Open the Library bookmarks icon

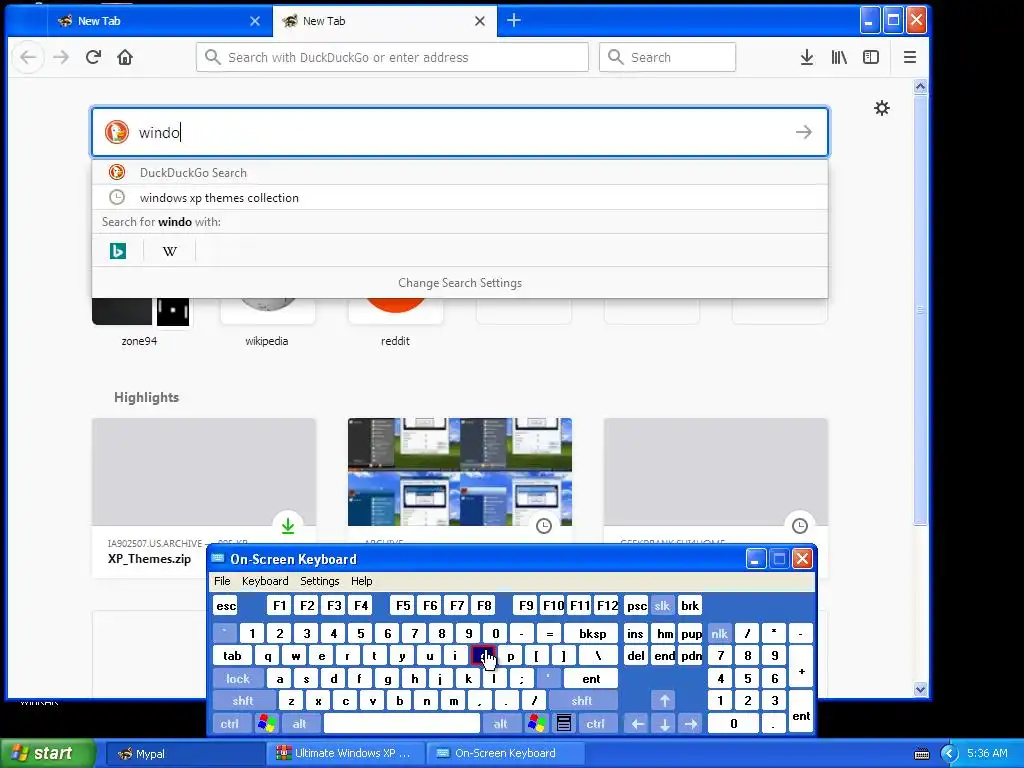pos(839,57)
